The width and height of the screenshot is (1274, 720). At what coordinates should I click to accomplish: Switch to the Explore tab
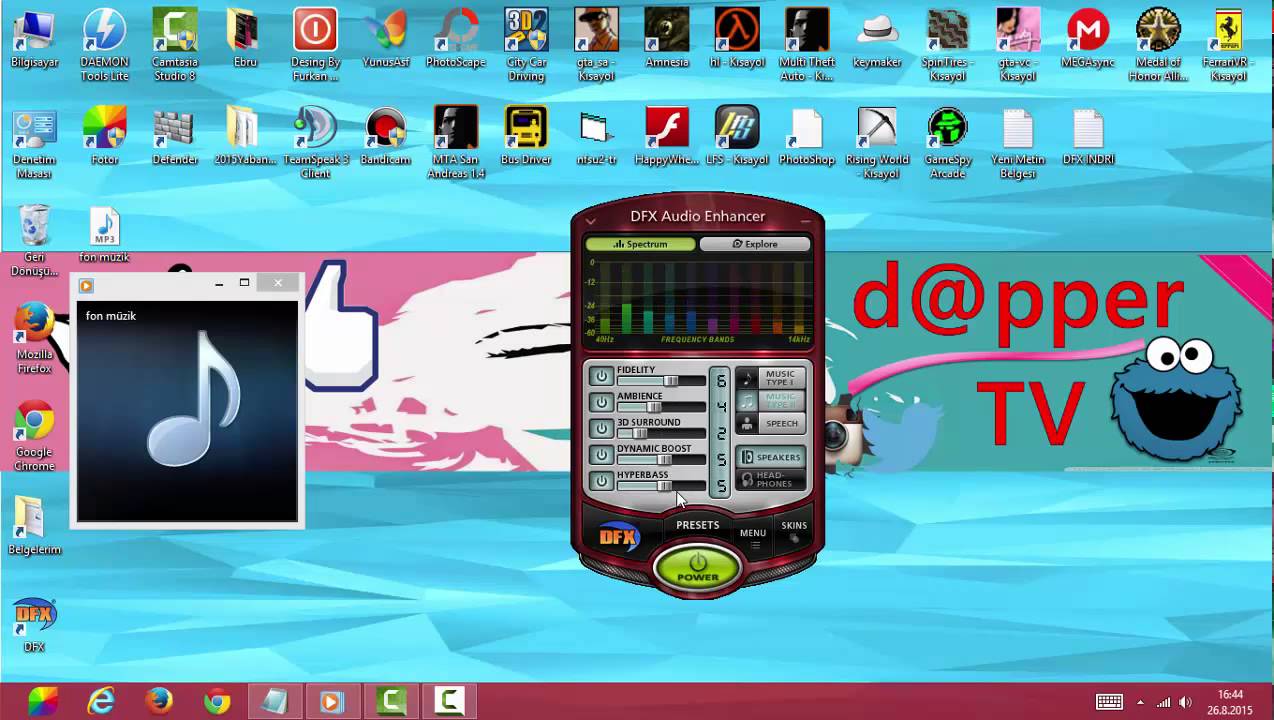(x=754, y=244)
